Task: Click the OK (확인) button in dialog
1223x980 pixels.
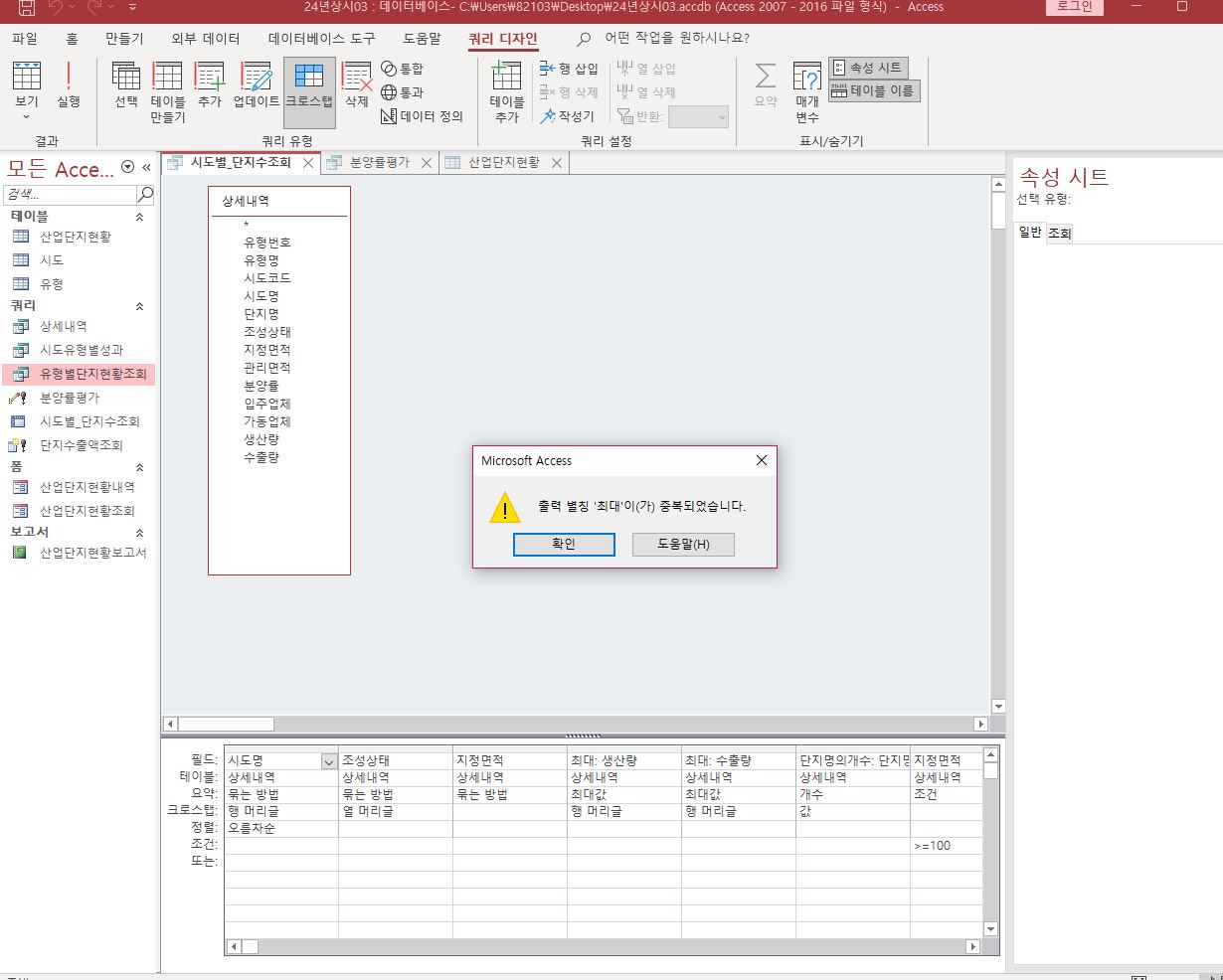Action: (564, 545)
